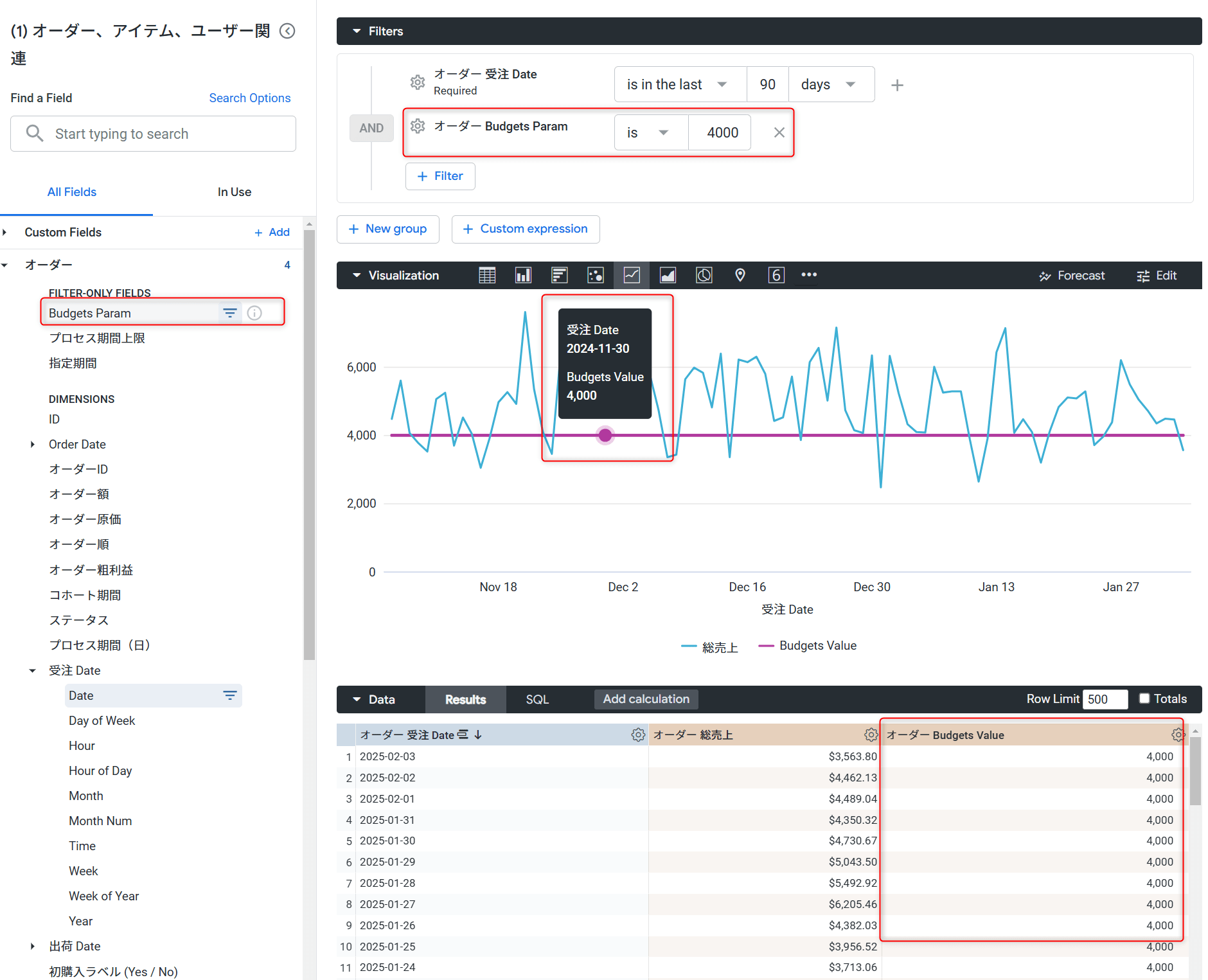Select Day of Week field
The width and height of the screenshot is (1208, 980).
click(x=102, y=720)
